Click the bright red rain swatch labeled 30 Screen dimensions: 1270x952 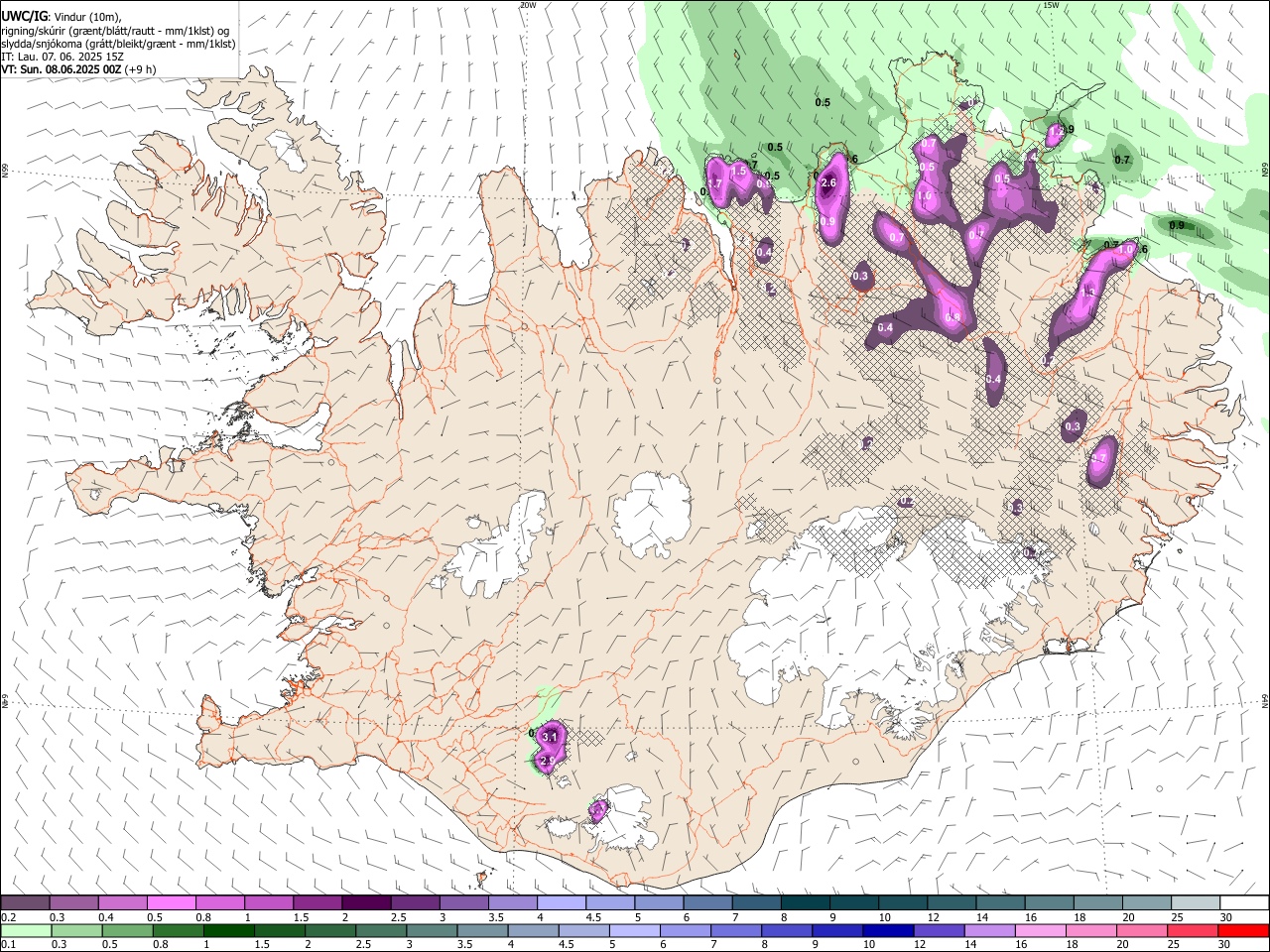1244,931
